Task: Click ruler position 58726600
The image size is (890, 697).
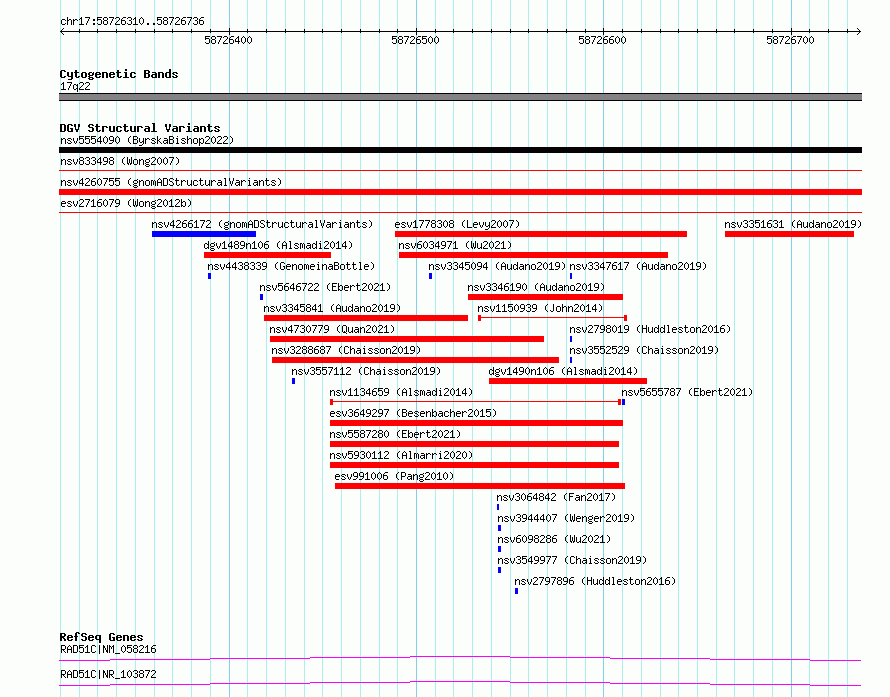Action: [602, 40]
